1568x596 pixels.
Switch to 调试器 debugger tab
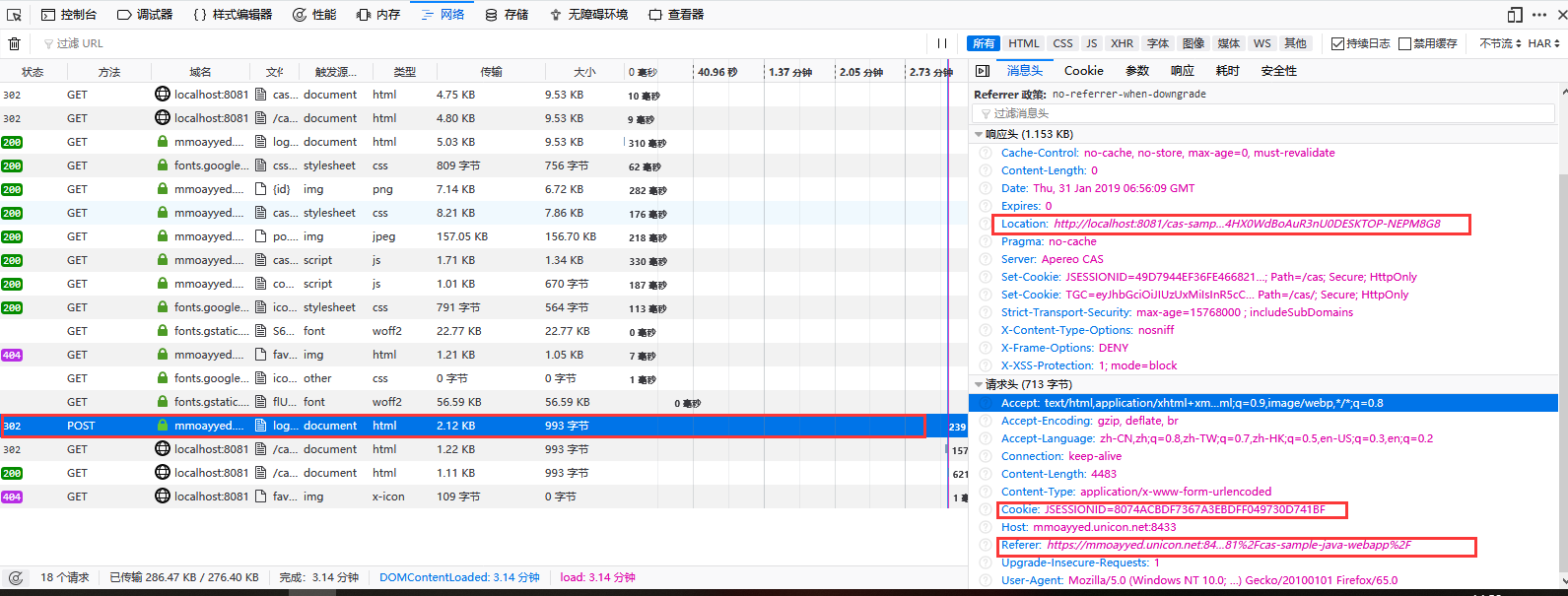[x=145, y=15]
